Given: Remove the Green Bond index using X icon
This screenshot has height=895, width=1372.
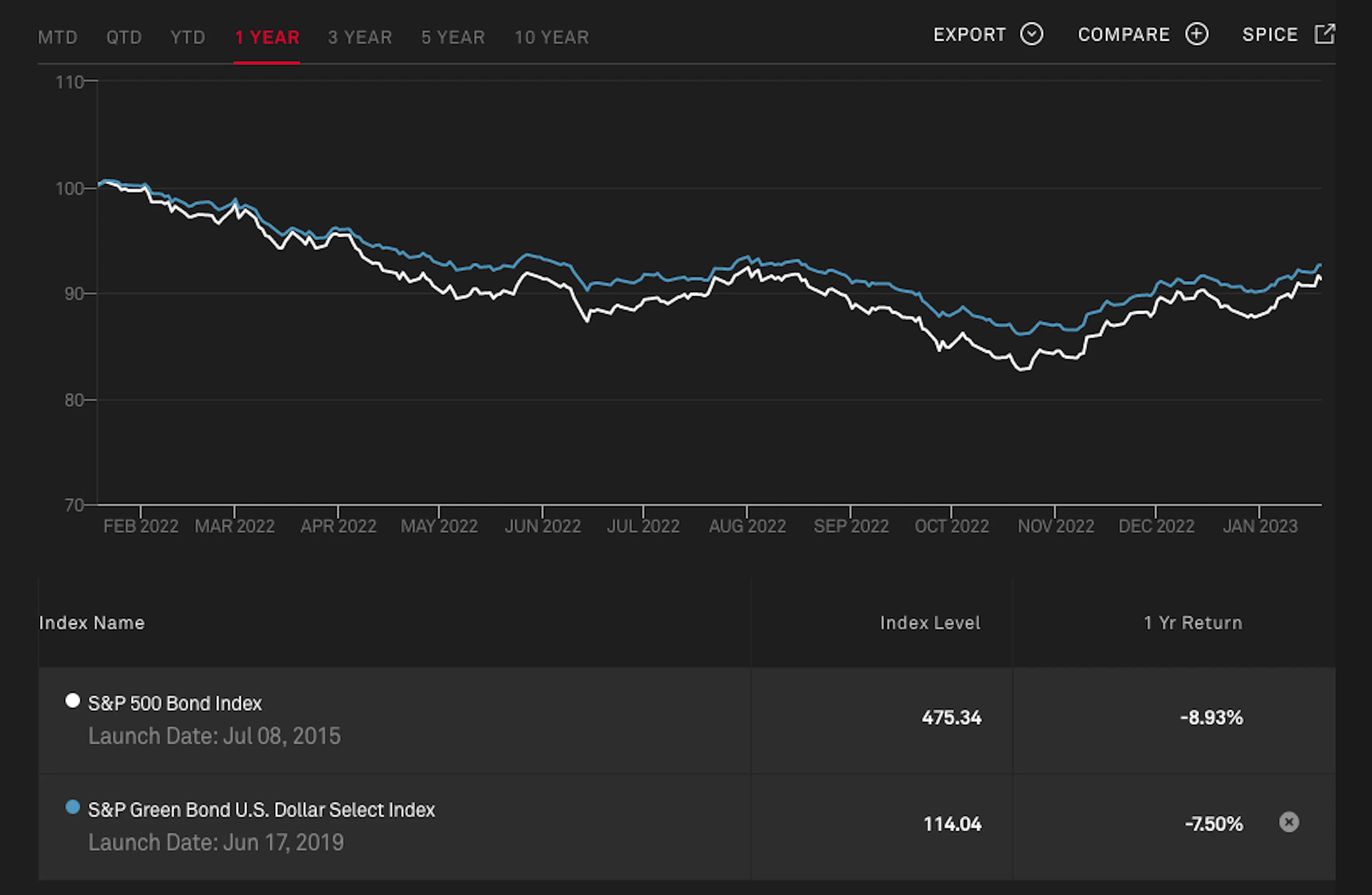Looking at the screenshot, I should pos(1289,822).
